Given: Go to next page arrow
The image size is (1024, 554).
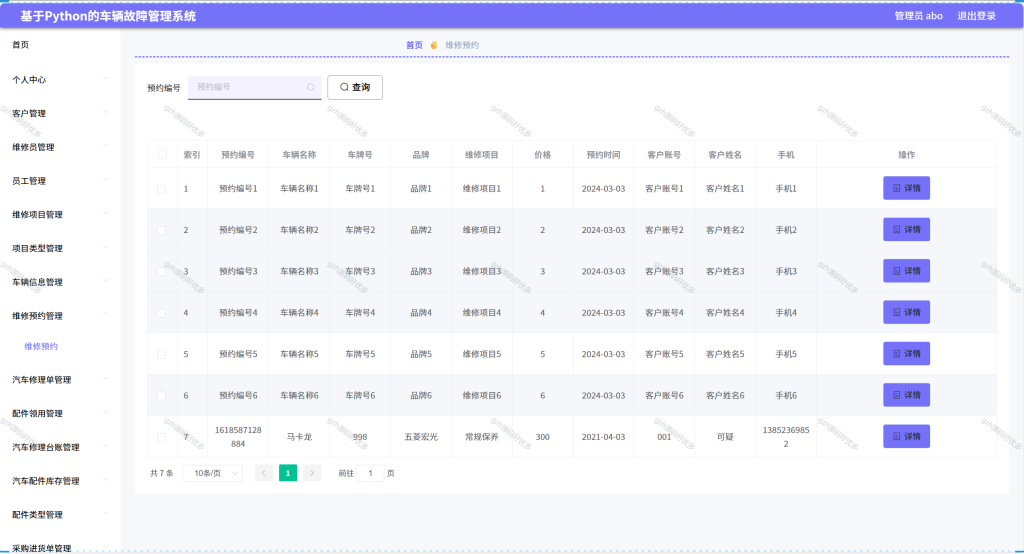Looking at the screenshot, I should pos(312,473).
